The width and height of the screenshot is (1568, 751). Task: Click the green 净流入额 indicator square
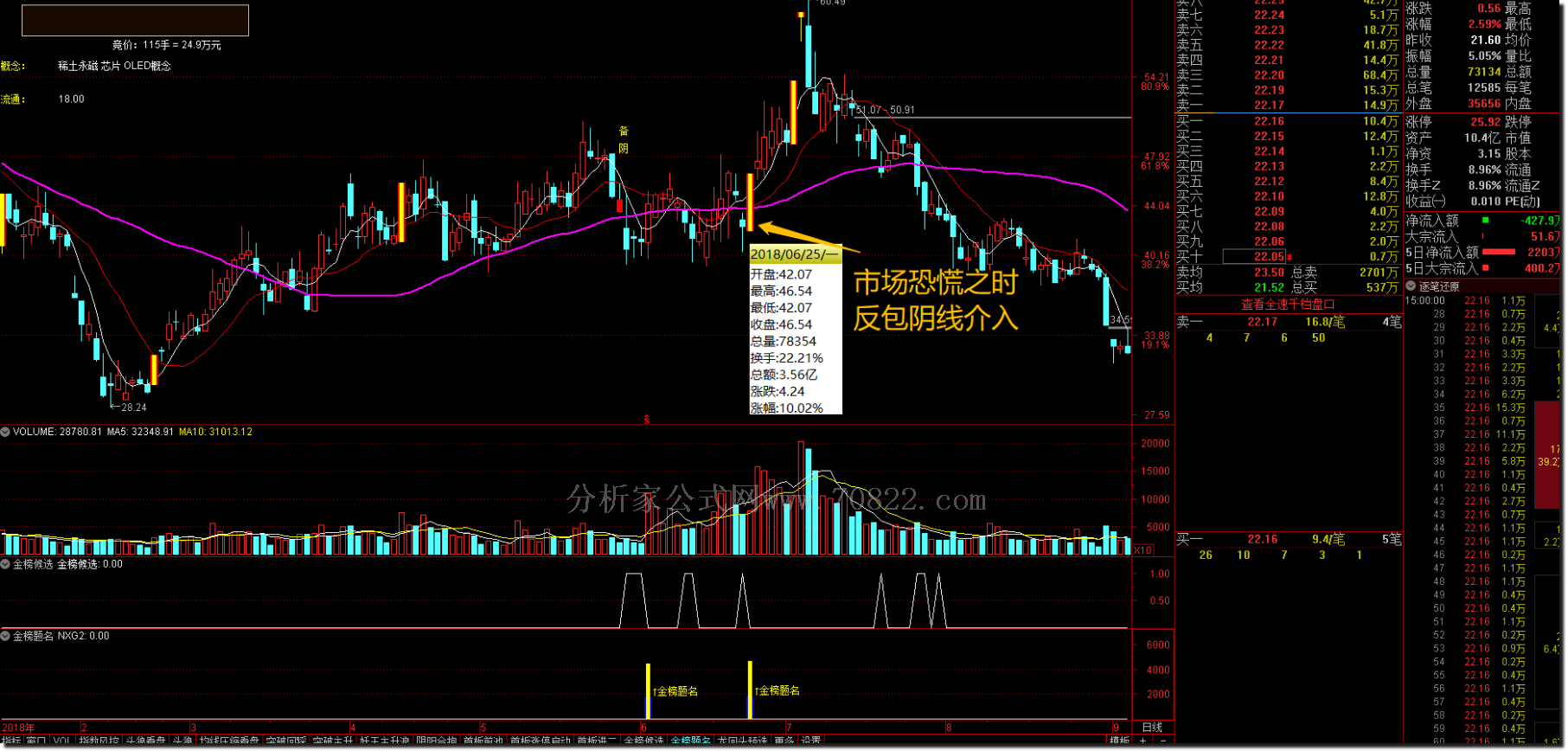point(1485,221)
